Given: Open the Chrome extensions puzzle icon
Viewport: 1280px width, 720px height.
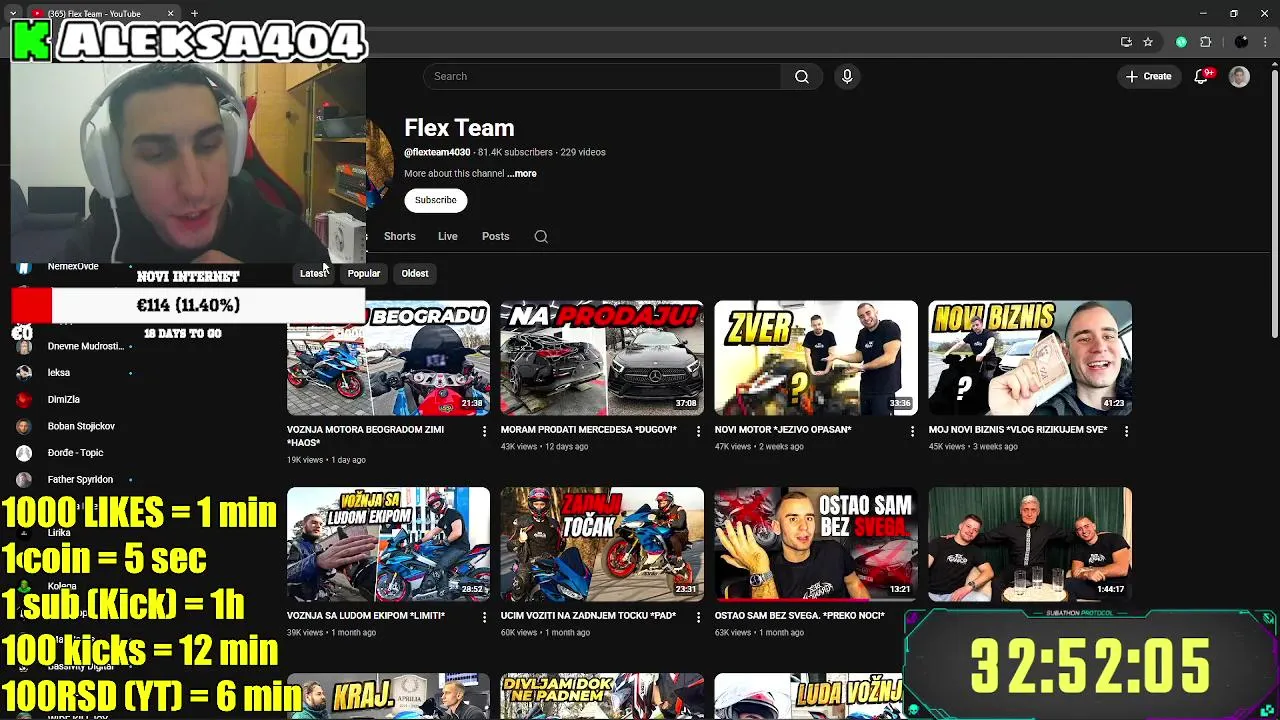Looking at the screenshot, I should tap(1205, 42).
